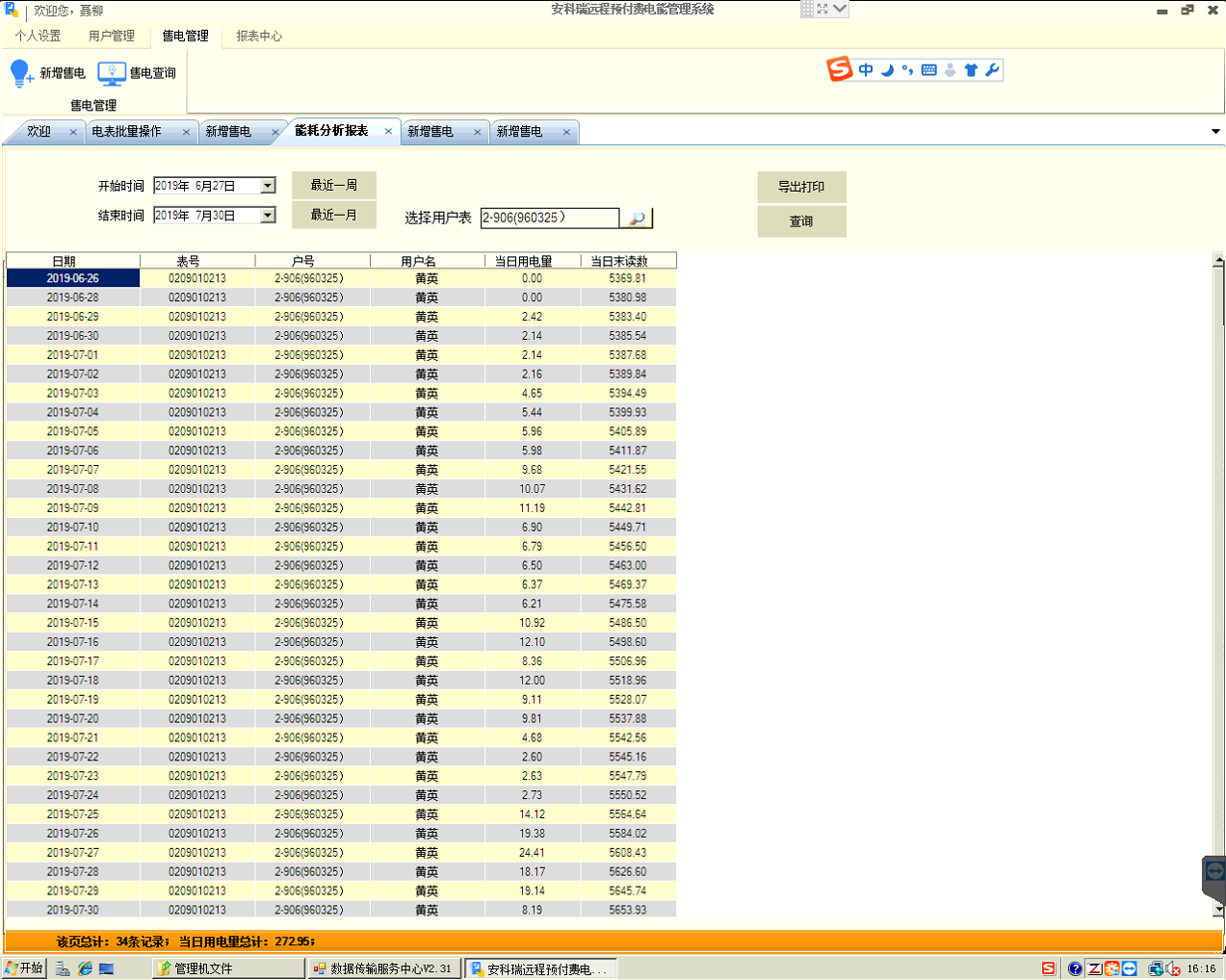
Task: Click the 选择用户表 input field
Action: [x=549, y=219]
